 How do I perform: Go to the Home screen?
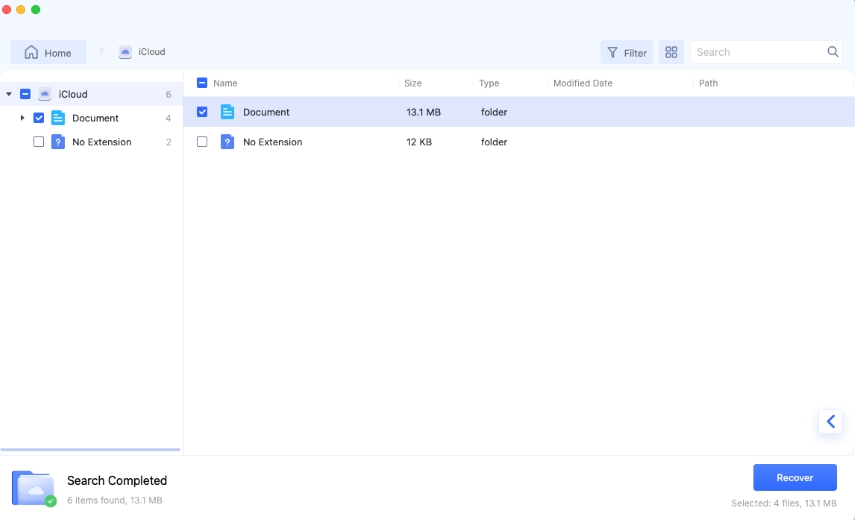click(48, 52)
